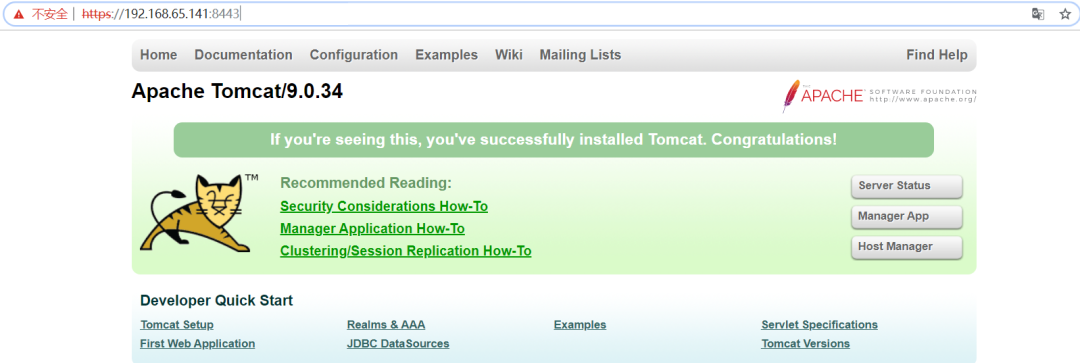Click the Developer Quick Start heading

click(x=216, y=301)
